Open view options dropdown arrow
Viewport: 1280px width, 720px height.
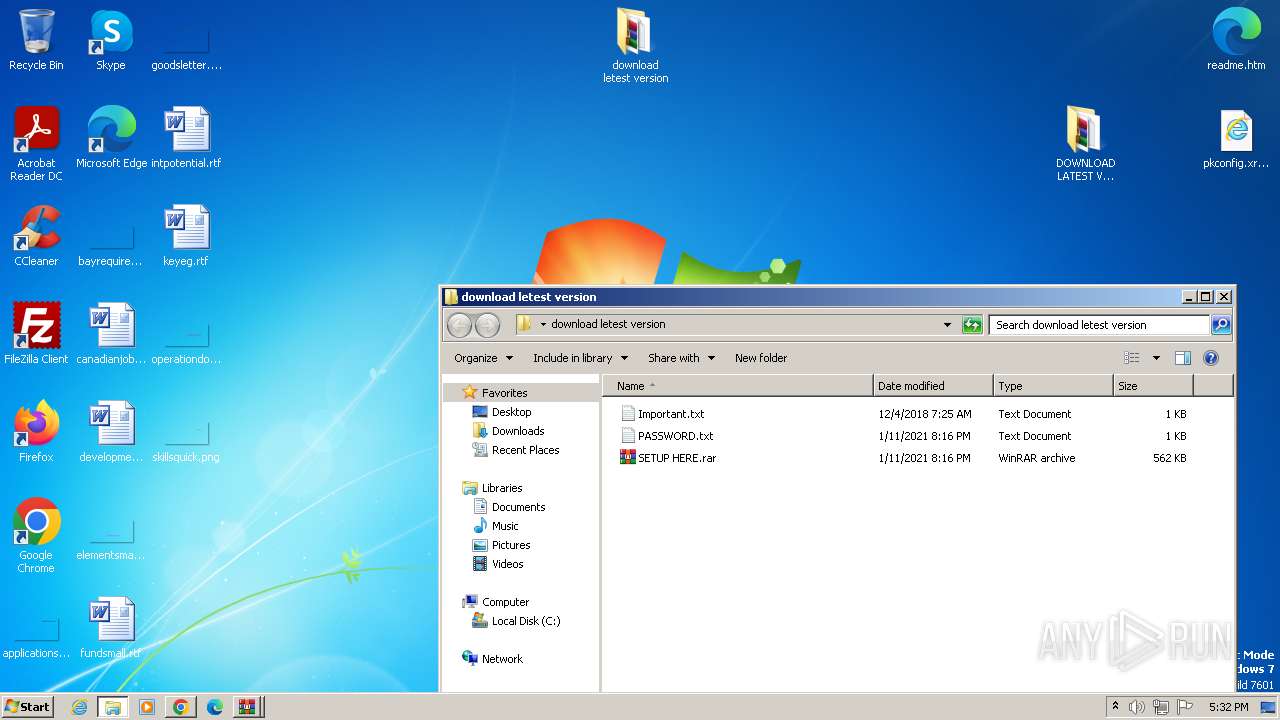[x=1156, y=358]
